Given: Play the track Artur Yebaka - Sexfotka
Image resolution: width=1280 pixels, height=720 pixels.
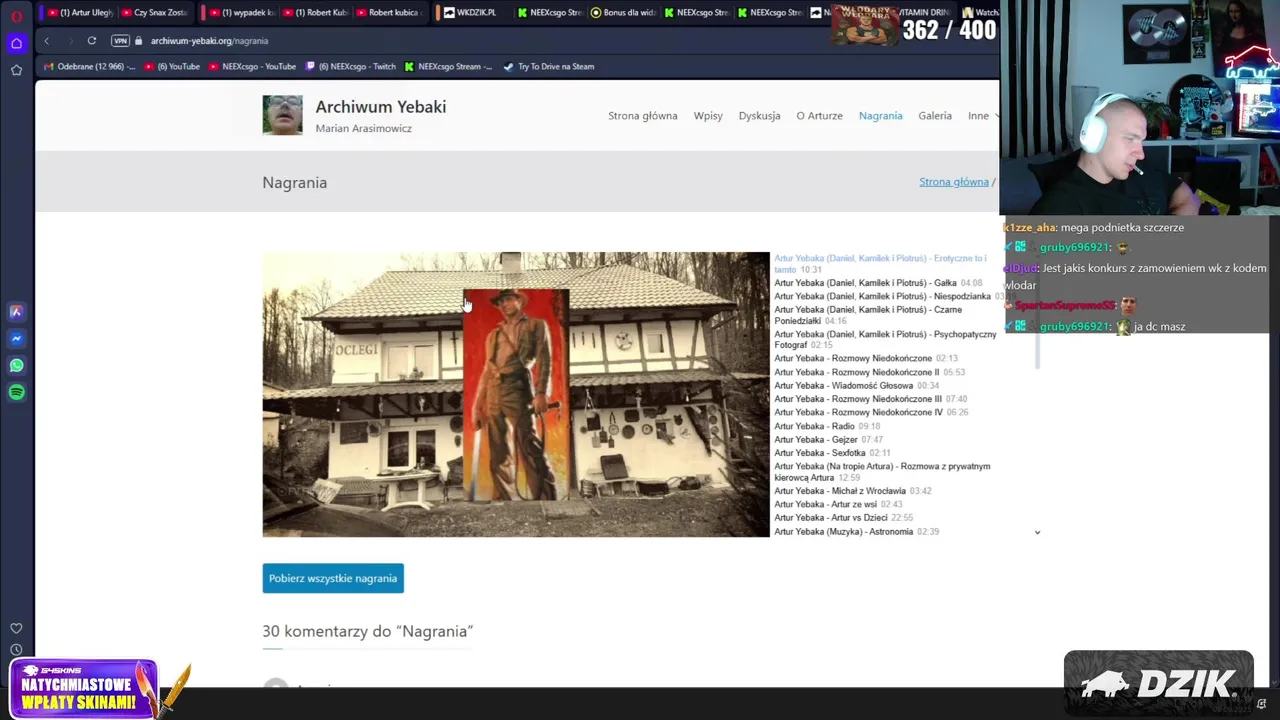Looking at the screenshot, I should tap(832, 453).
